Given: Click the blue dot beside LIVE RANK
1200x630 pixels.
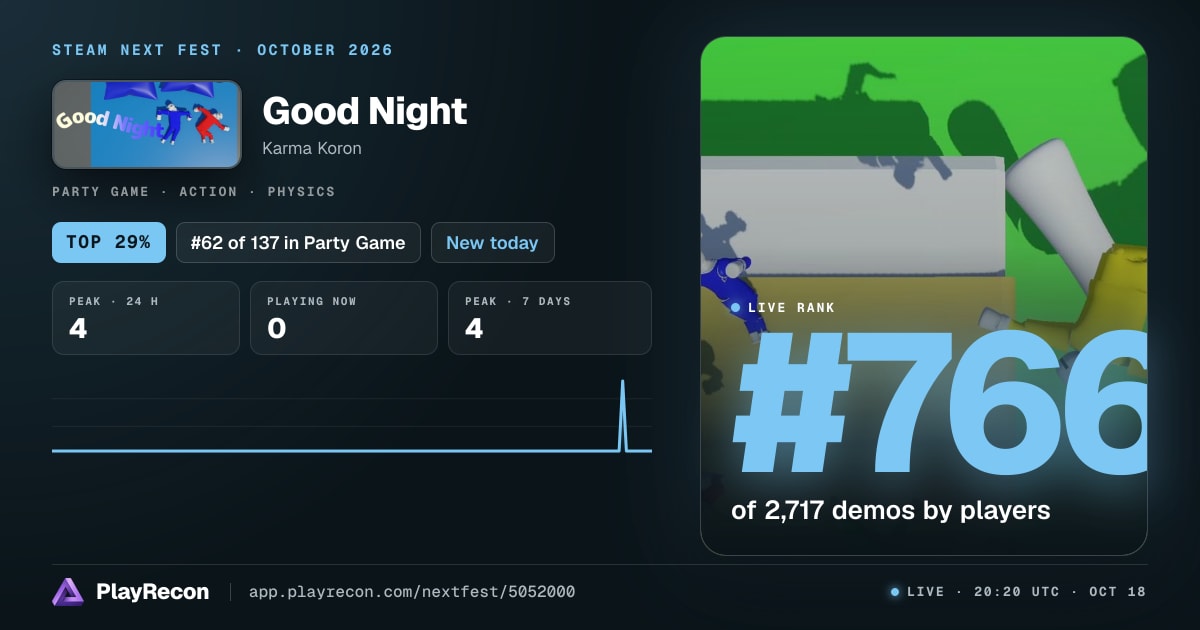Looking at the screenshot, I should click(736, 308).
